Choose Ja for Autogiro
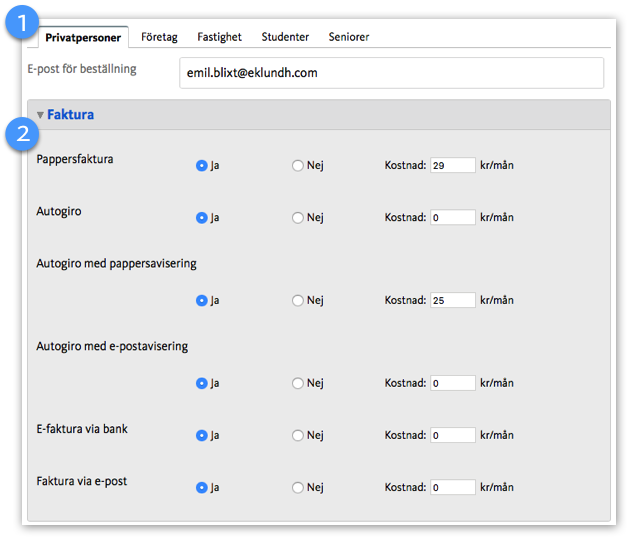 202,217
